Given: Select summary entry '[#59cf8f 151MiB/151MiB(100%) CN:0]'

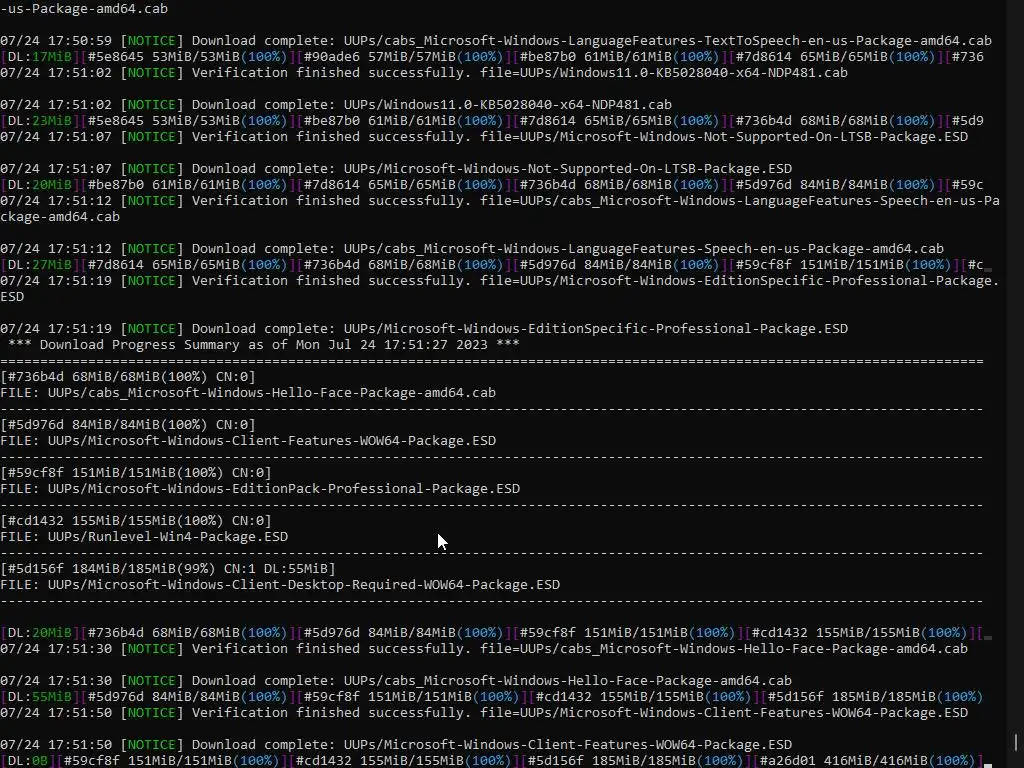Looking at the screenshot, I should (x=136, y=472).
